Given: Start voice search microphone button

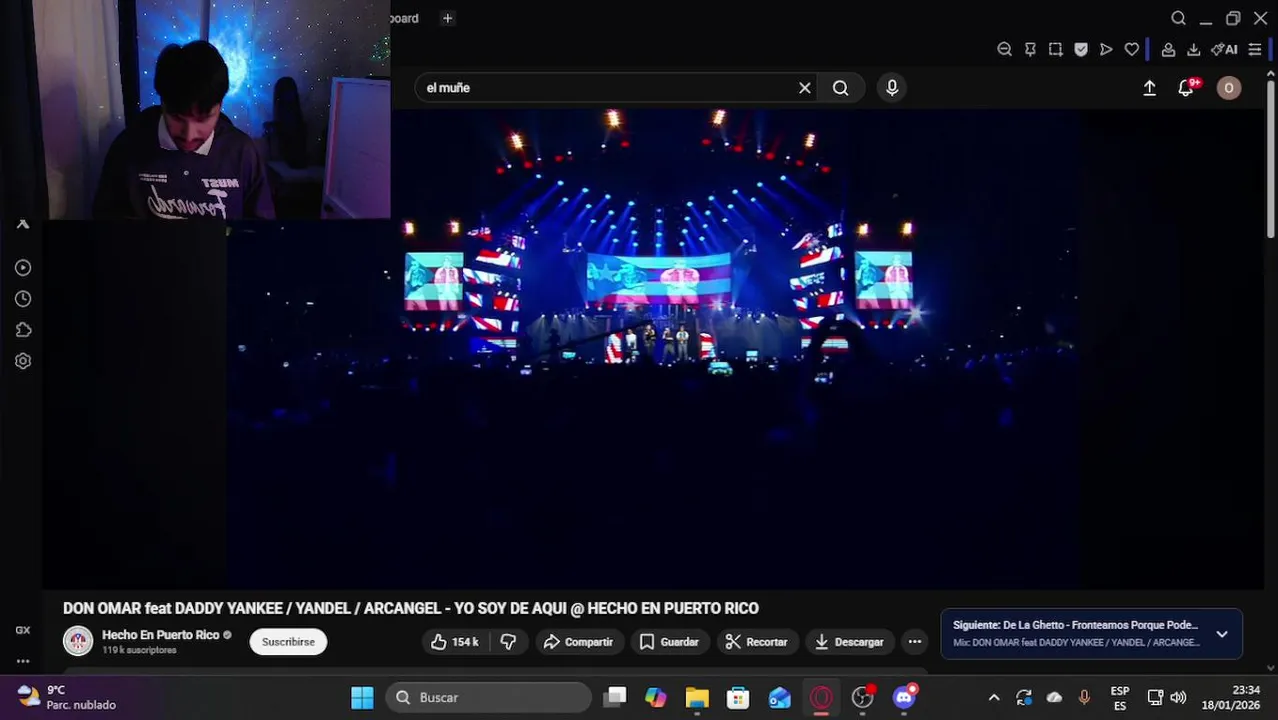Looking at the screenshot, I should [892, 88].
